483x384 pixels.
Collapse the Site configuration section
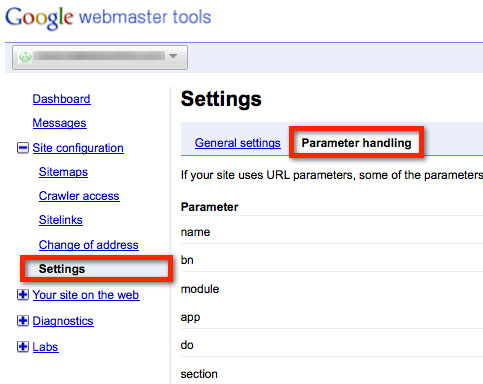pos(23,148)
